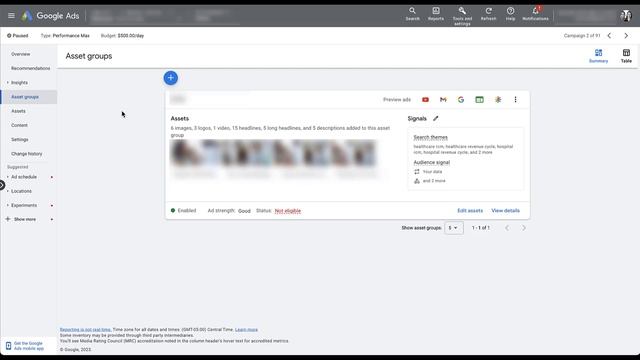The width and height of the screenshot is (640, 360).
Task: Open Change history in sidebar
Action: pos(27,154)
